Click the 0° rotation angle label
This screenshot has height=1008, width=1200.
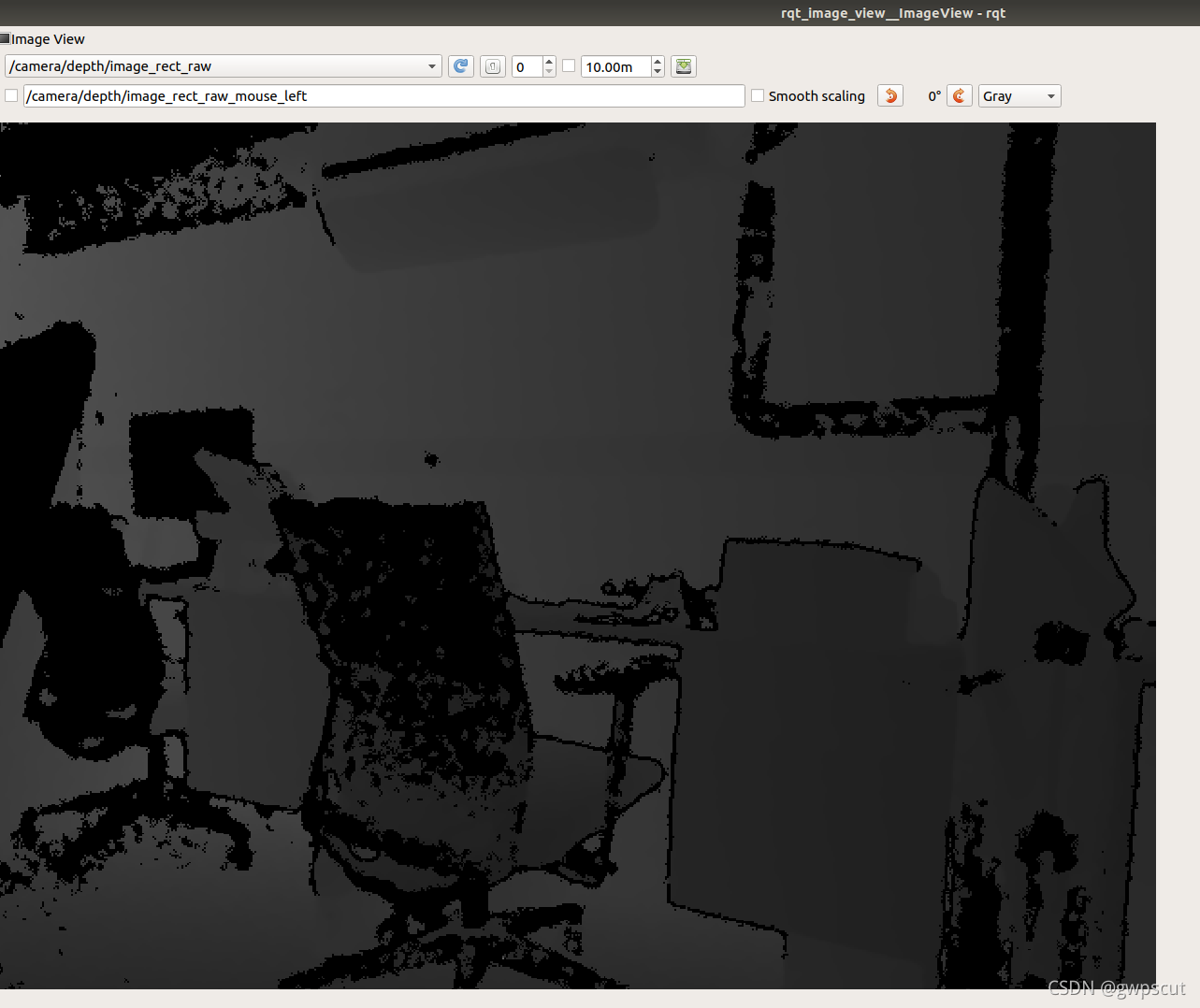(934, 96)
